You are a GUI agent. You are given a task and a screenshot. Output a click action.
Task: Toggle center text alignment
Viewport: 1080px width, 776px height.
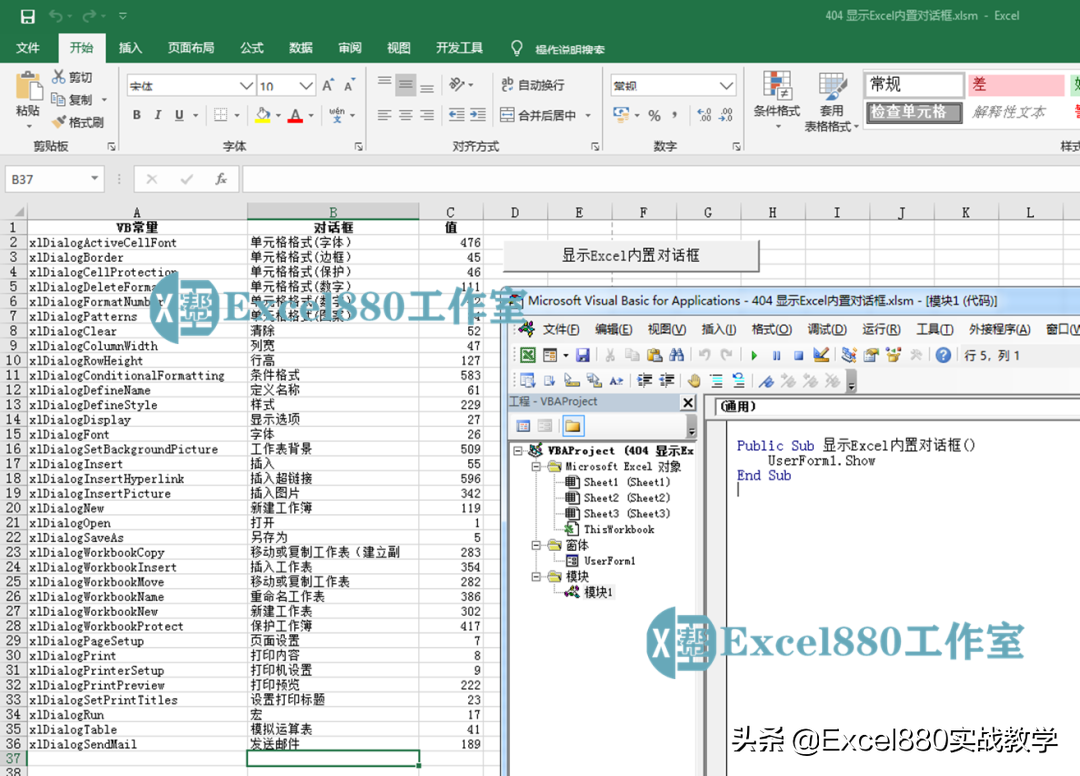point(406,115)
